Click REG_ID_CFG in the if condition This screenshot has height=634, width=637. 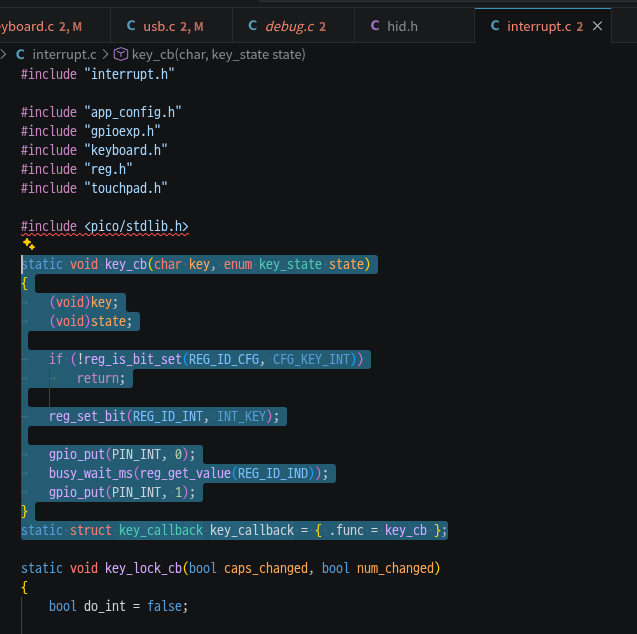pyautogui.click(x=223, y=359)
